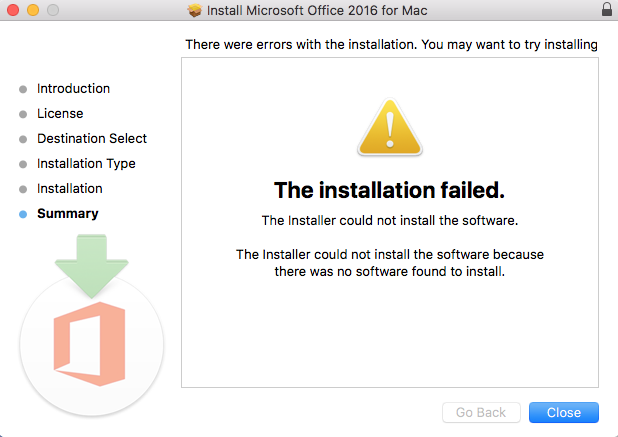Select the Introduction step in sidebar
Screen dimensions: 618x437
[x=73, y=89]
